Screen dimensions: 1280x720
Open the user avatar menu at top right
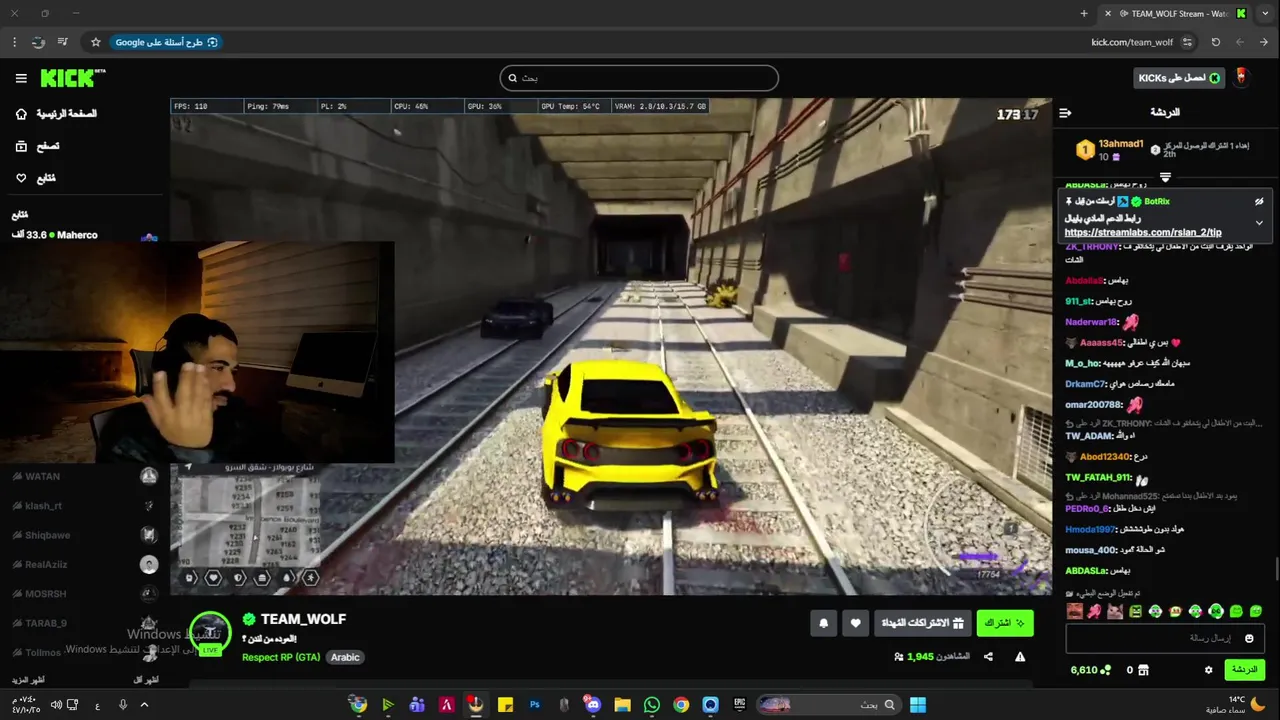(1241, 77)
